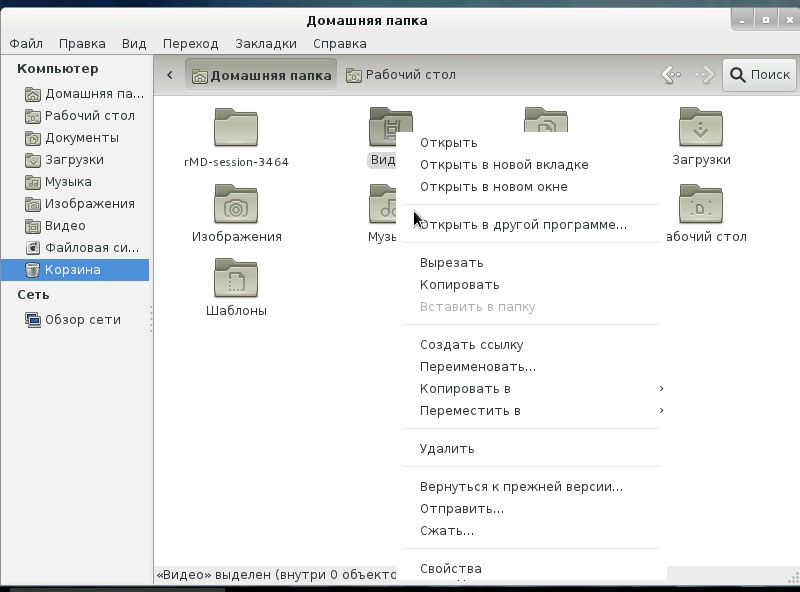Click the Рабочий стол path bar button

tap(401, 75)
